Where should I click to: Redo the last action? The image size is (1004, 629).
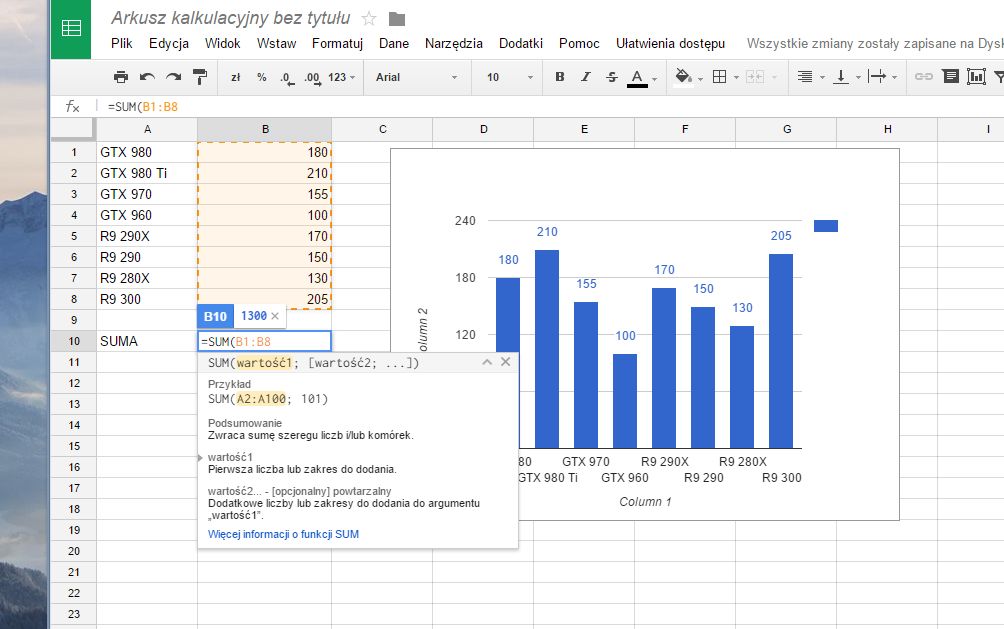(174, 77)
